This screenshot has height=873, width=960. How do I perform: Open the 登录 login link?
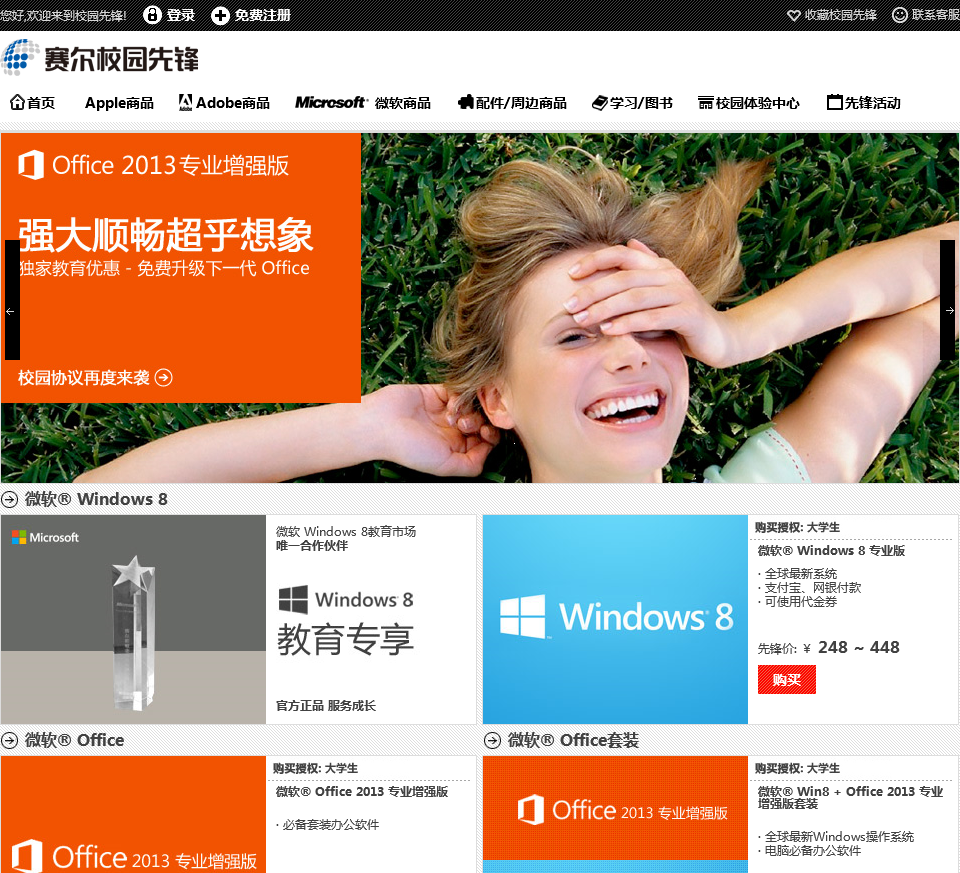point(181,15)
